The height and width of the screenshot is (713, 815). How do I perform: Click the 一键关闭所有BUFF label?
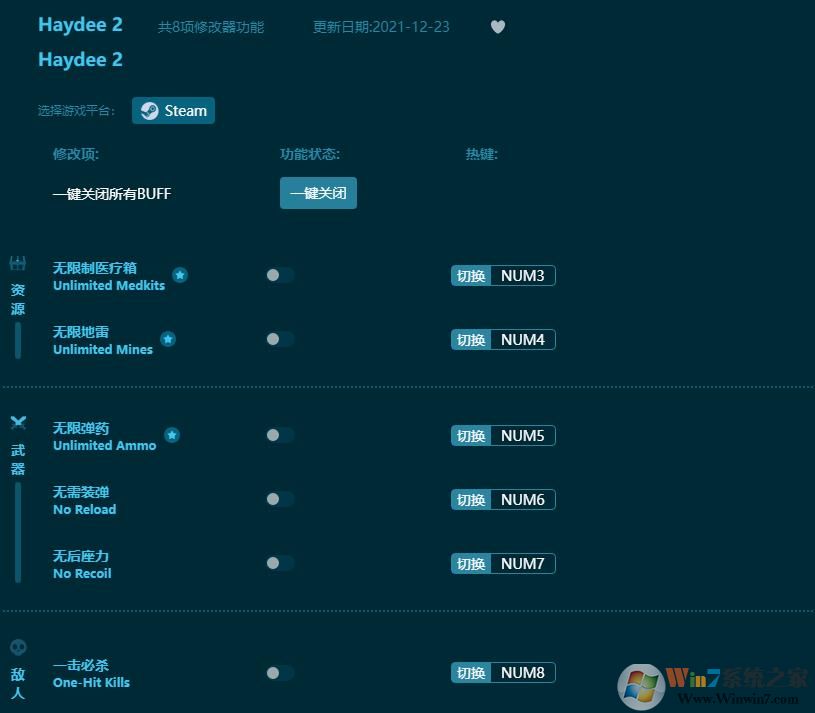coord(112,194)
